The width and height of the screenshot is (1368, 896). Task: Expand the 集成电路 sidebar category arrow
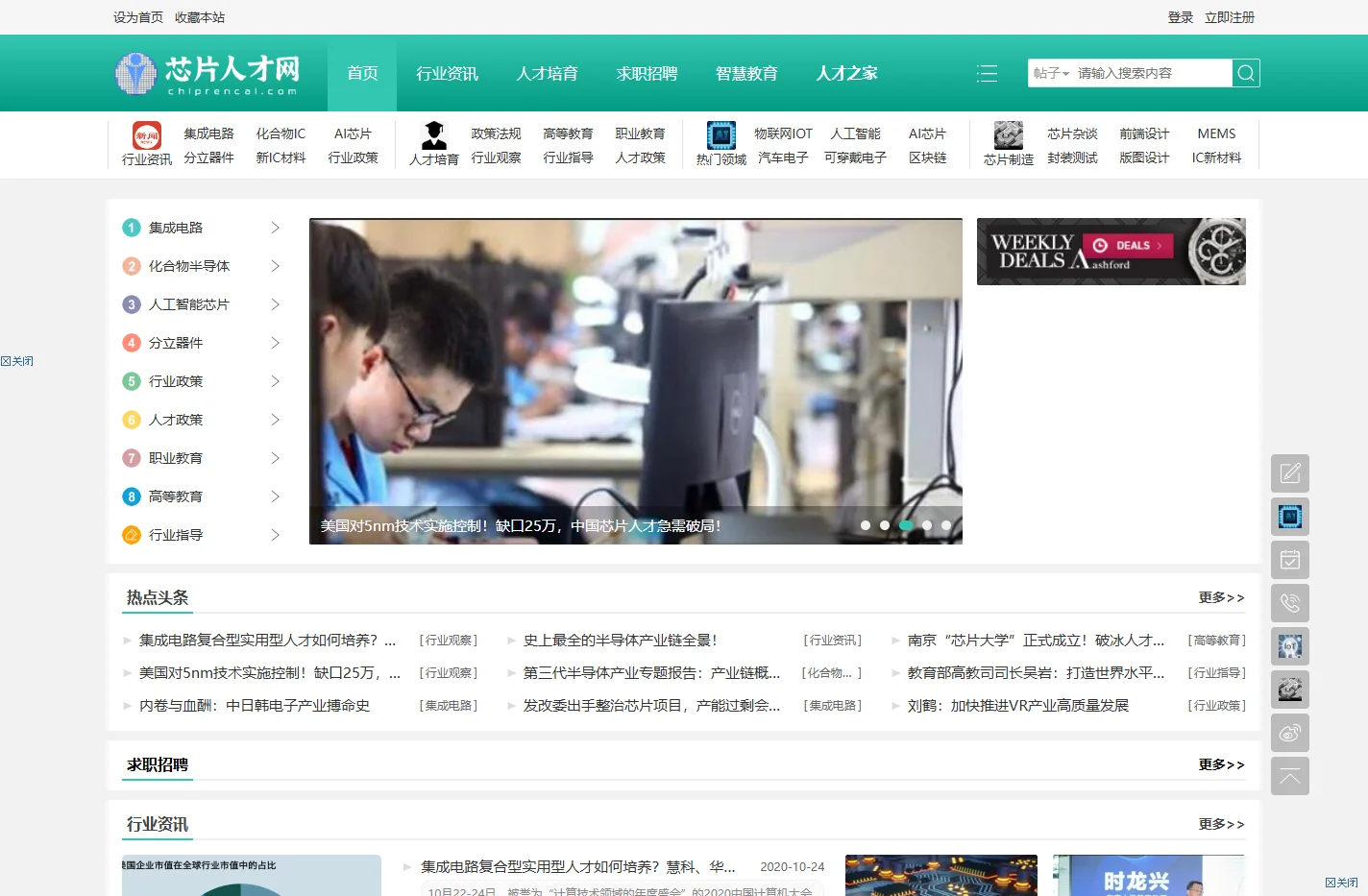(275, 228)
